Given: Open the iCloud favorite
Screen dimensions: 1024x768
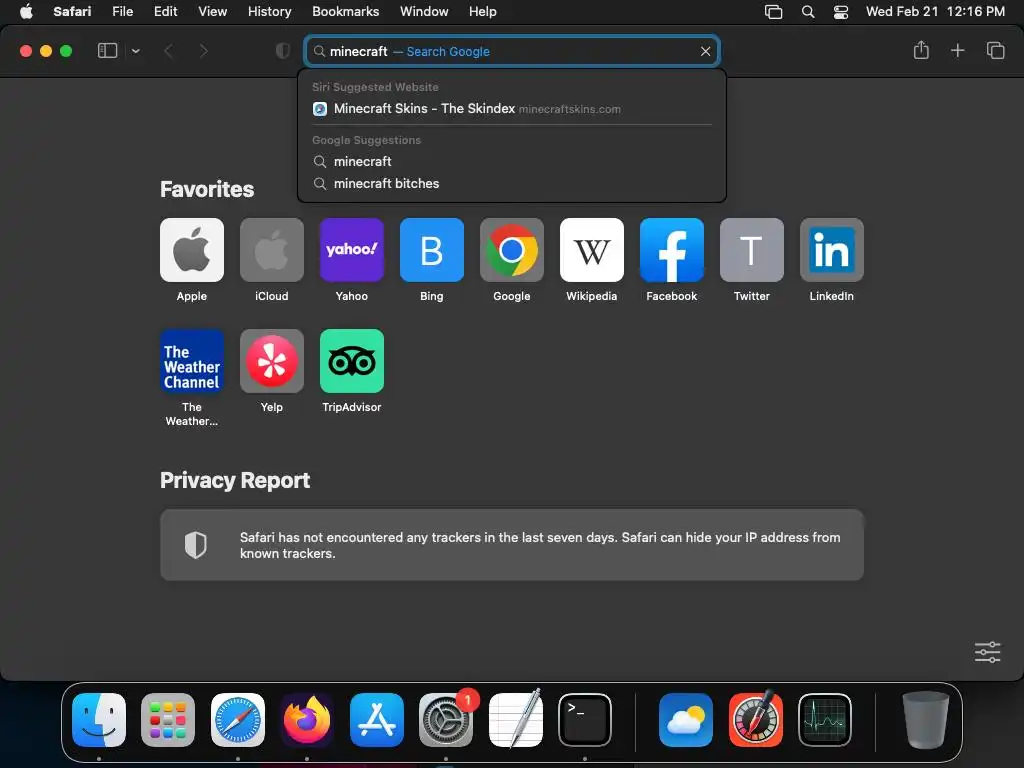Looking at the screenshot, I should 272,250.
